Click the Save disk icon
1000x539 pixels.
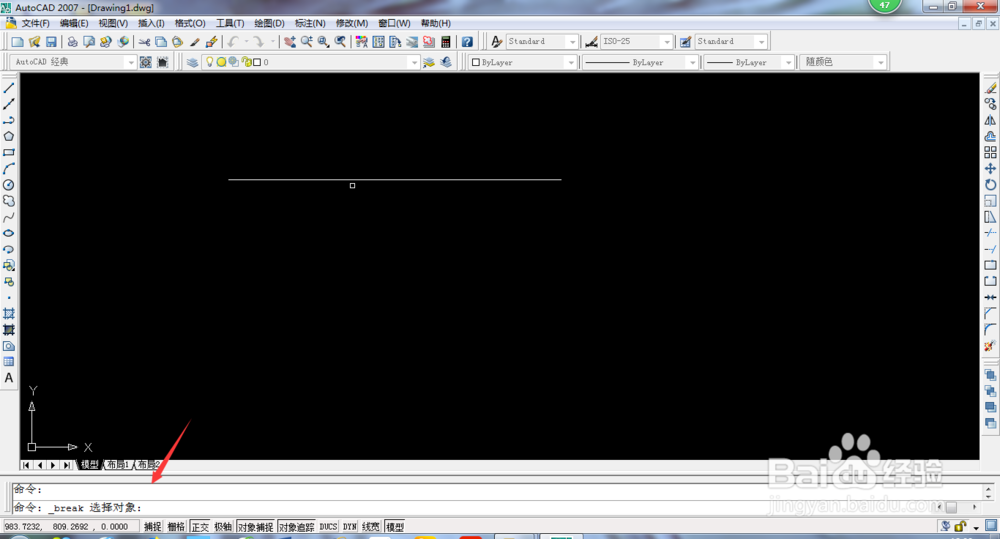click(51, 41)
